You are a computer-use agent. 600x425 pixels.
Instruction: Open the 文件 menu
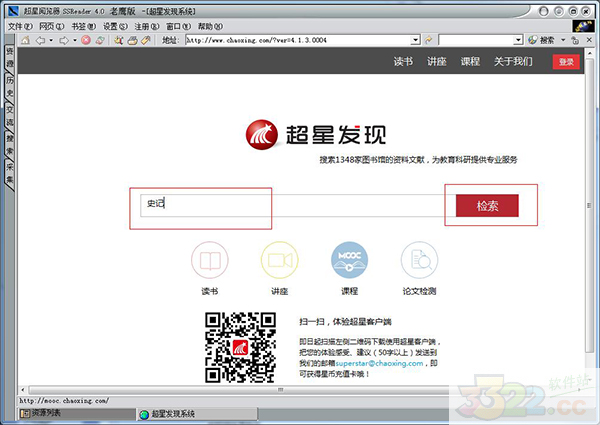pos(20,26)
